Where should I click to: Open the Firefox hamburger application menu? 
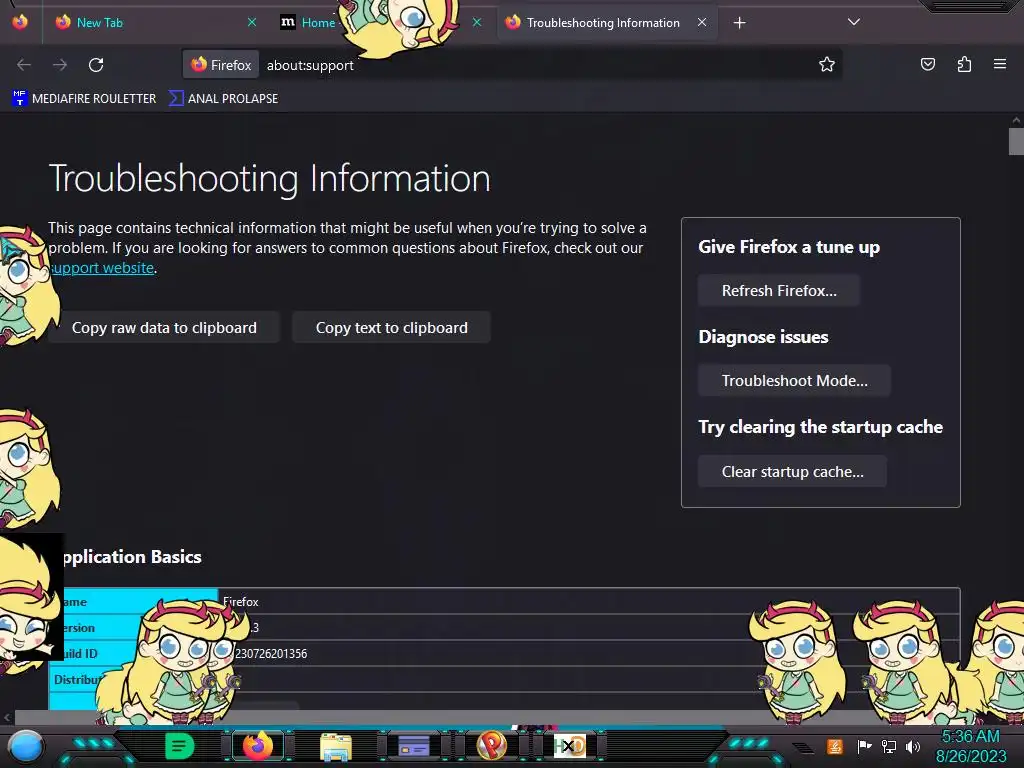1000,64
